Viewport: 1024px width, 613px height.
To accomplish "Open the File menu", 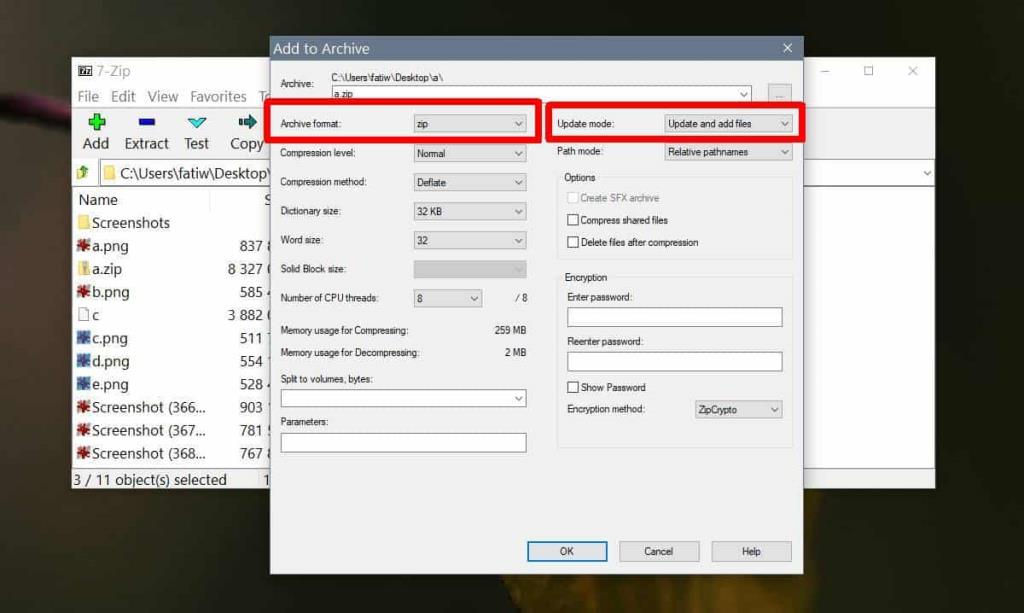I will 88,96.
